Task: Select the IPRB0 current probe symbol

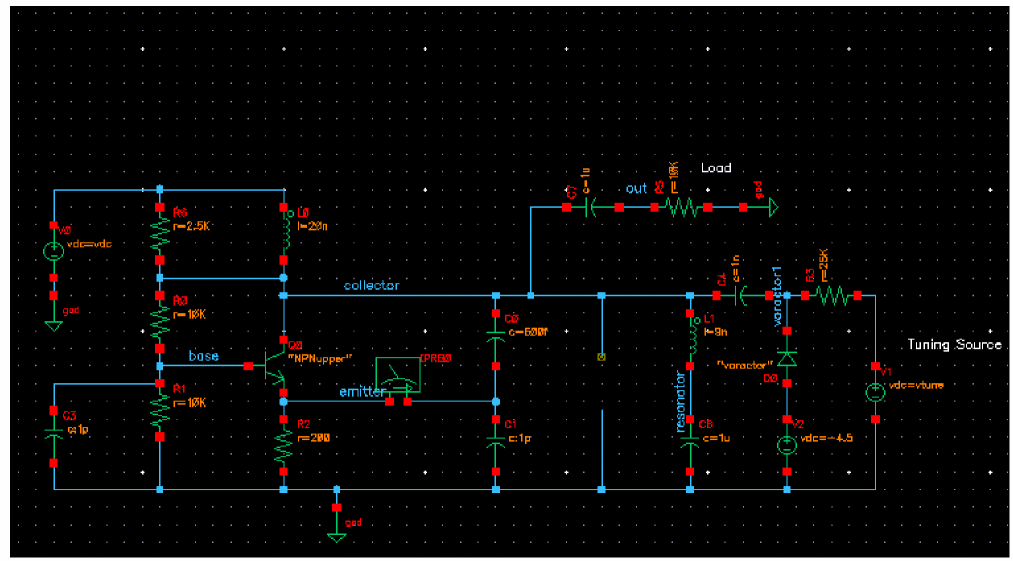Action: click(x=397, y=376)
